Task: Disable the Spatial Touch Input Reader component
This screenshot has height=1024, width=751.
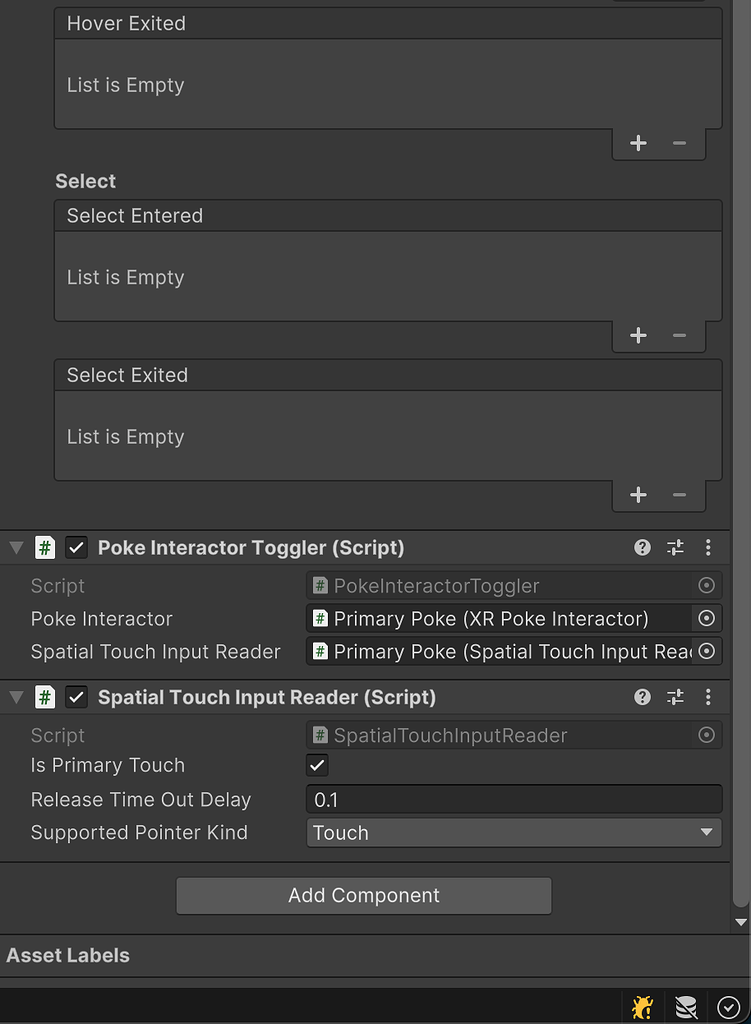Action: [x=76, y=697]
